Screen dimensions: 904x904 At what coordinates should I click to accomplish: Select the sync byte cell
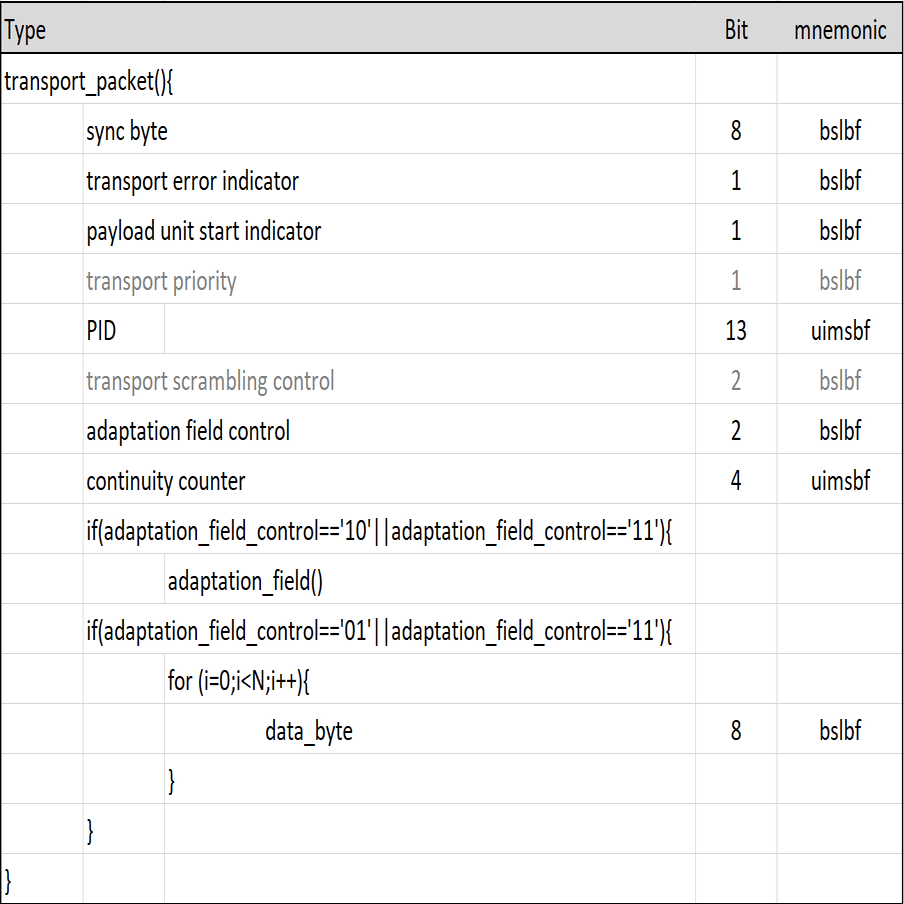pos(127,131)
